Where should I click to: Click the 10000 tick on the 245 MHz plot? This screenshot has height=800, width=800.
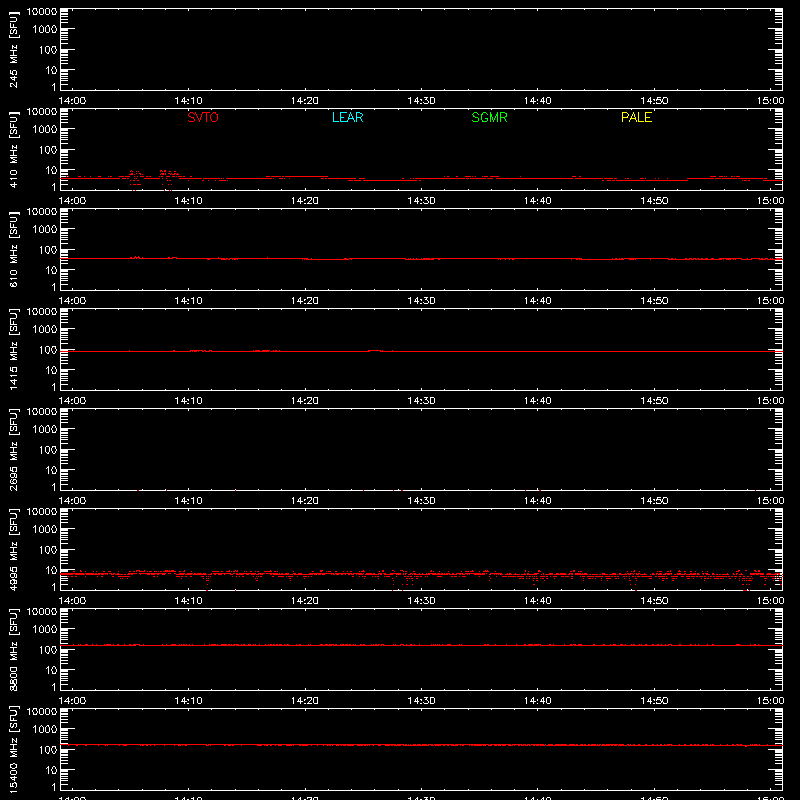click(42, 12)
